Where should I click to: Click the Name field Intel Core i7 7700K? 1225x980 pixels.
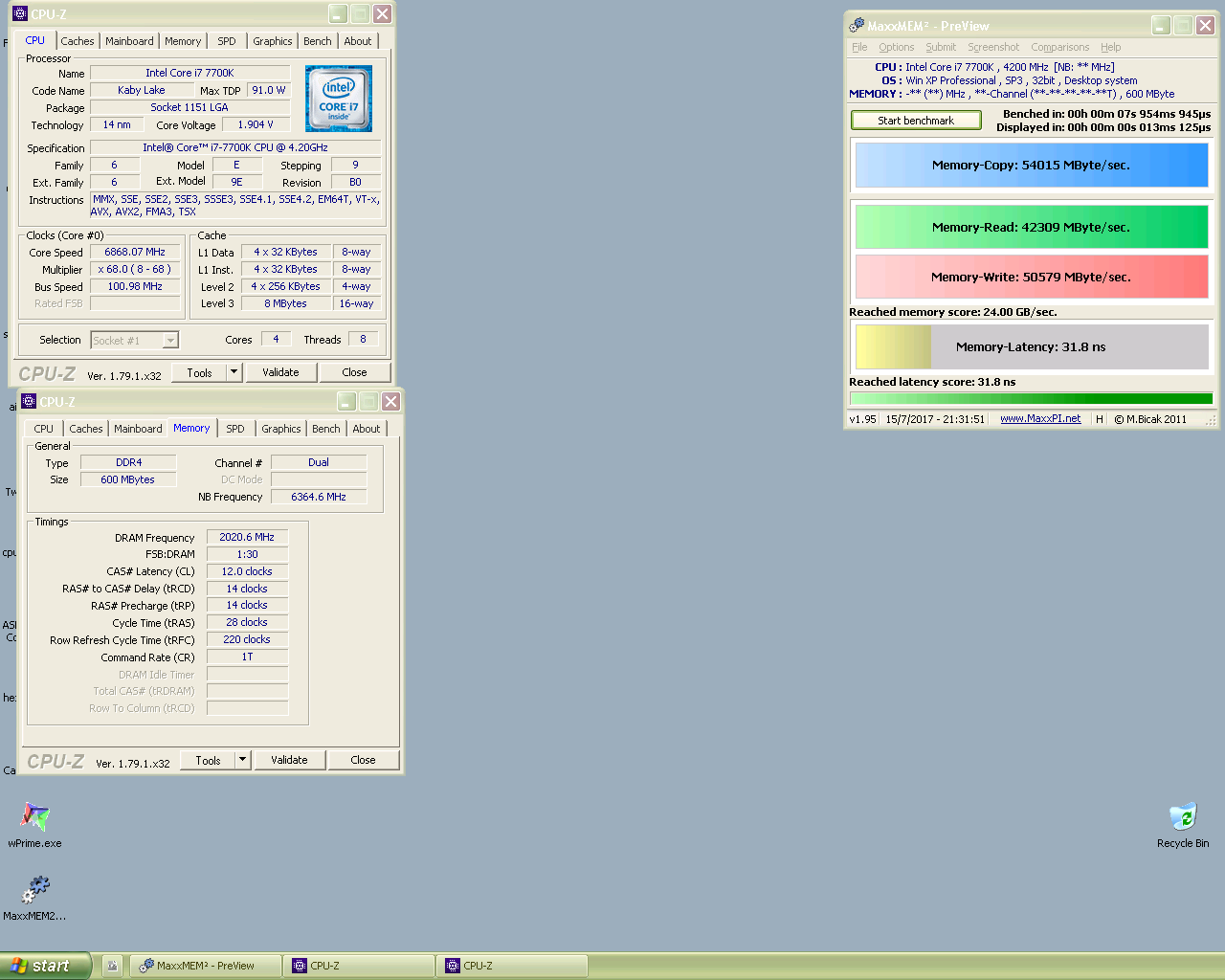click(189, 73)
